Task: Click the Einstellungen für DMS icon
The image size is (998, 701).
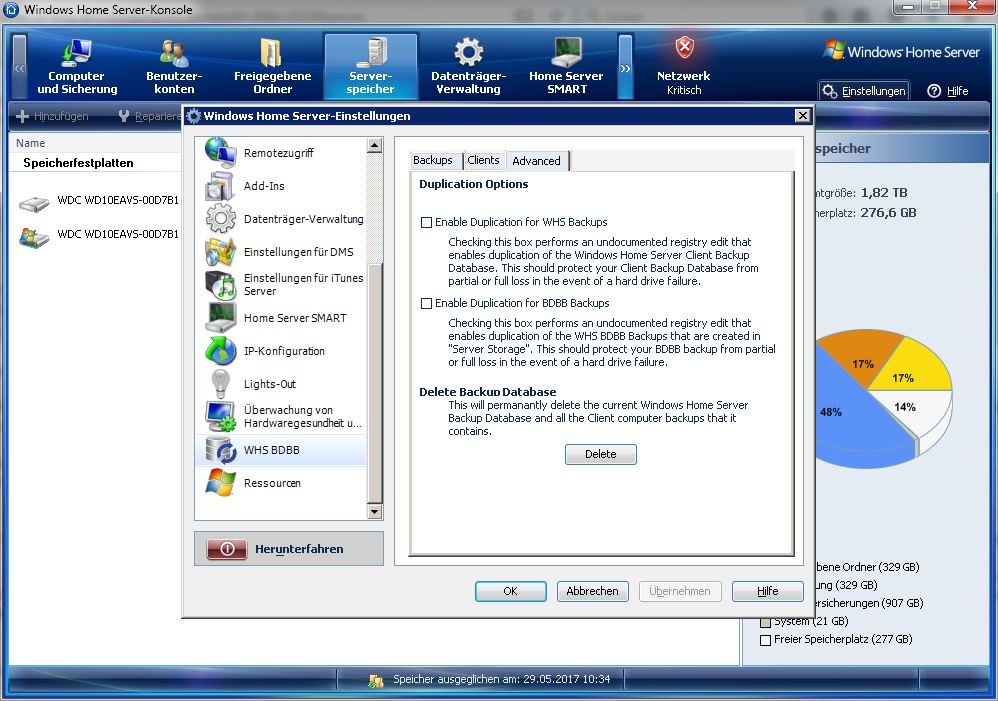Action: click(x=220, y=252)
